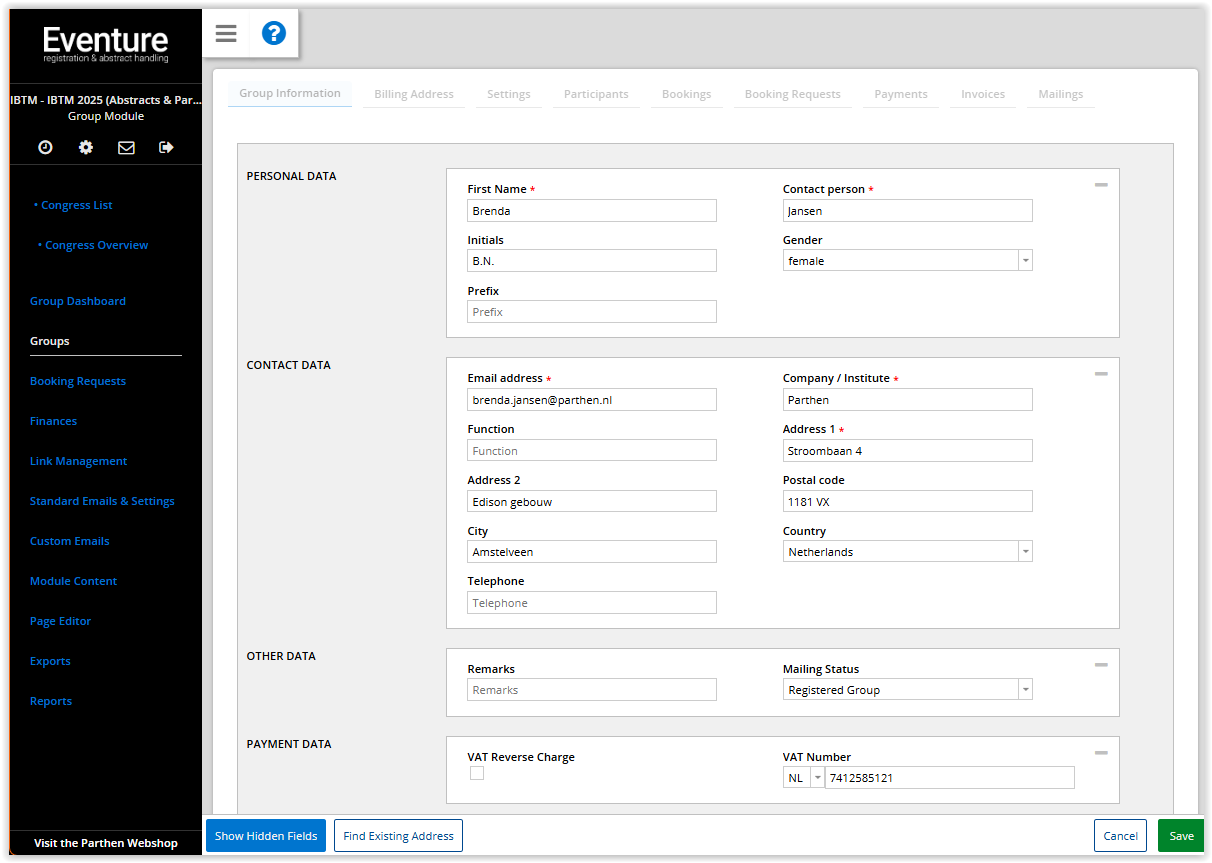Click the clock history icon in sidebar
The image size is (1212, 863).
[x=46, y=147]
